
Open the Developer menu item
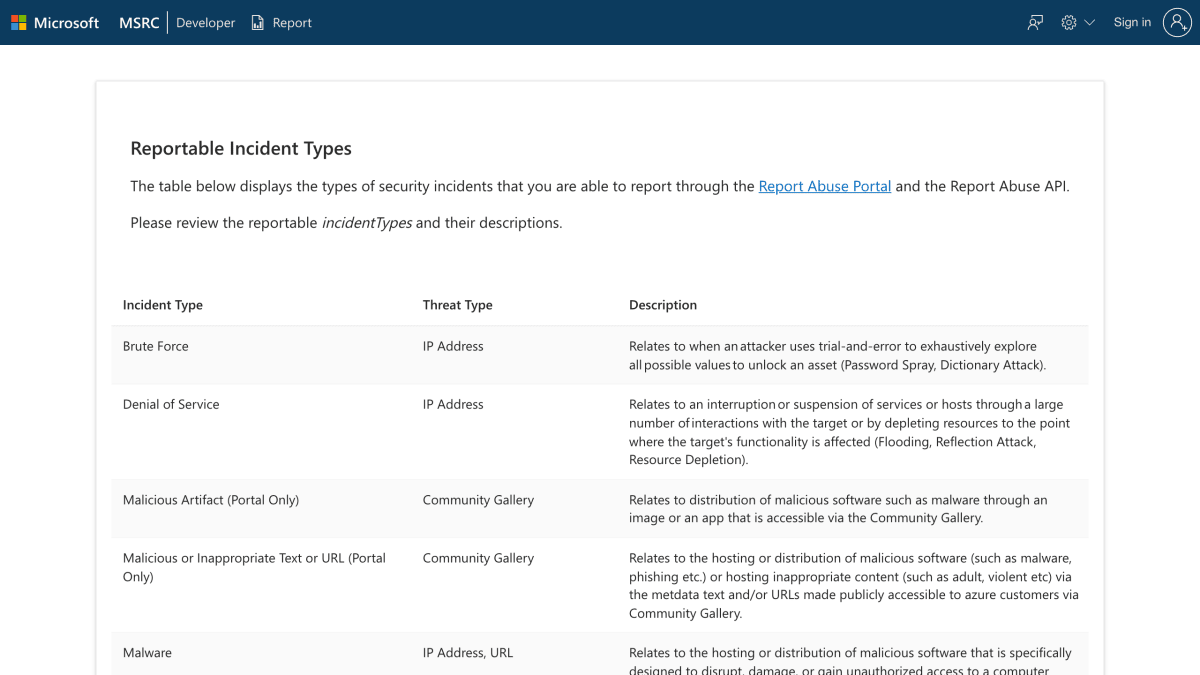(x=206, y=22)
